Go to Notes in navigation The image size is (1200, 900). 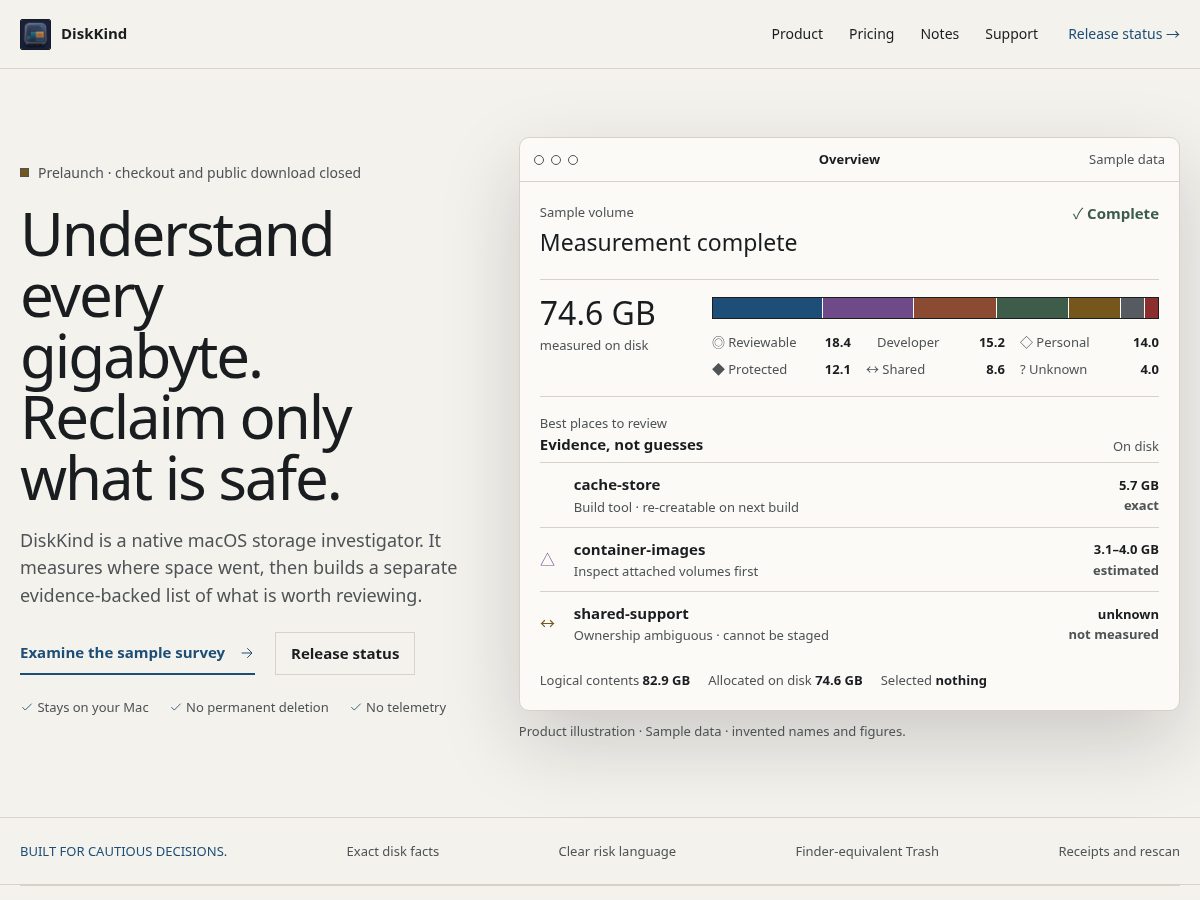pyautogui.click(x=939, y=34)
